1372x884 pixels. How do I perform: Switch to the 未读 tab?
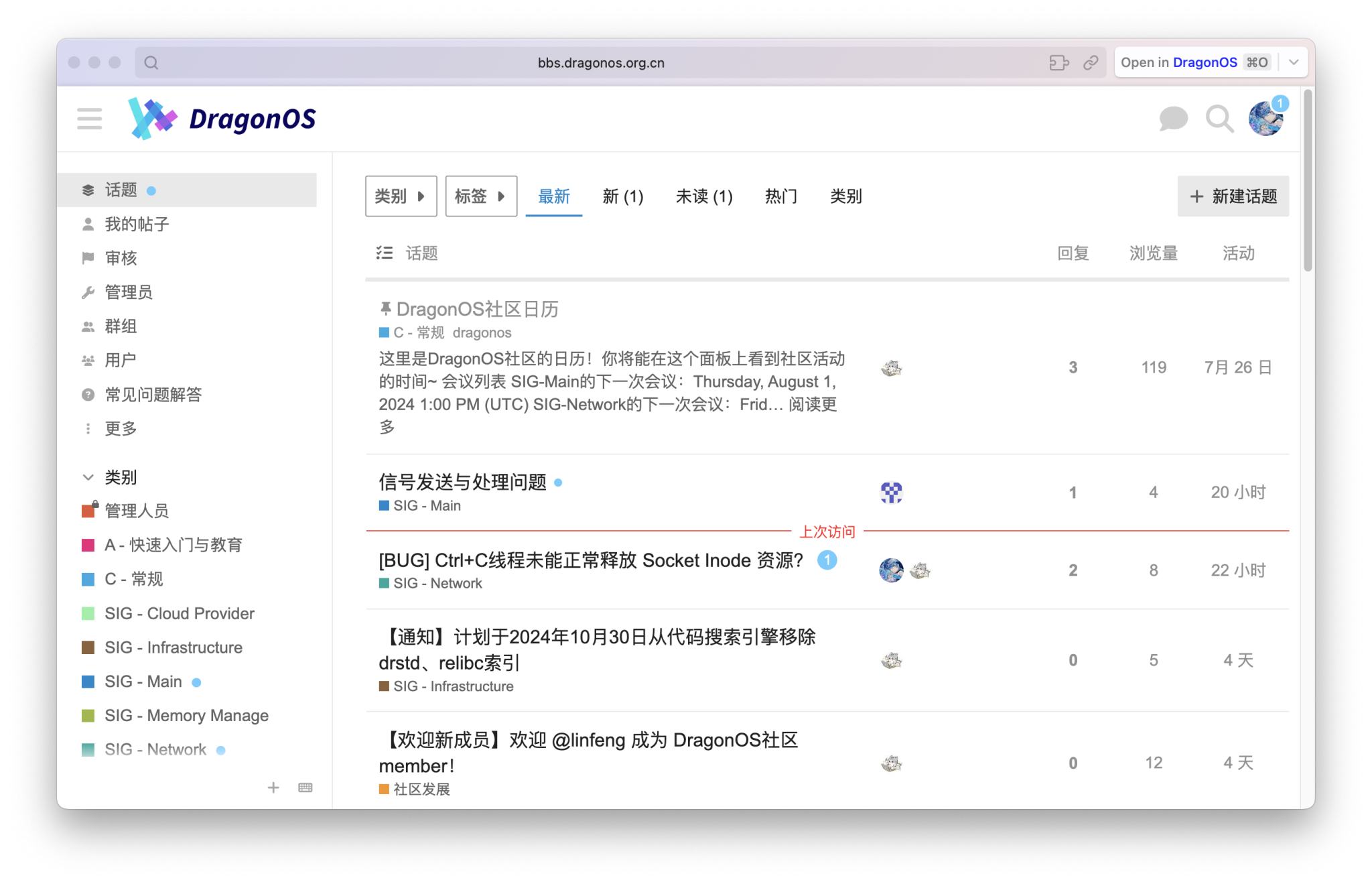(x=704, y=196)
